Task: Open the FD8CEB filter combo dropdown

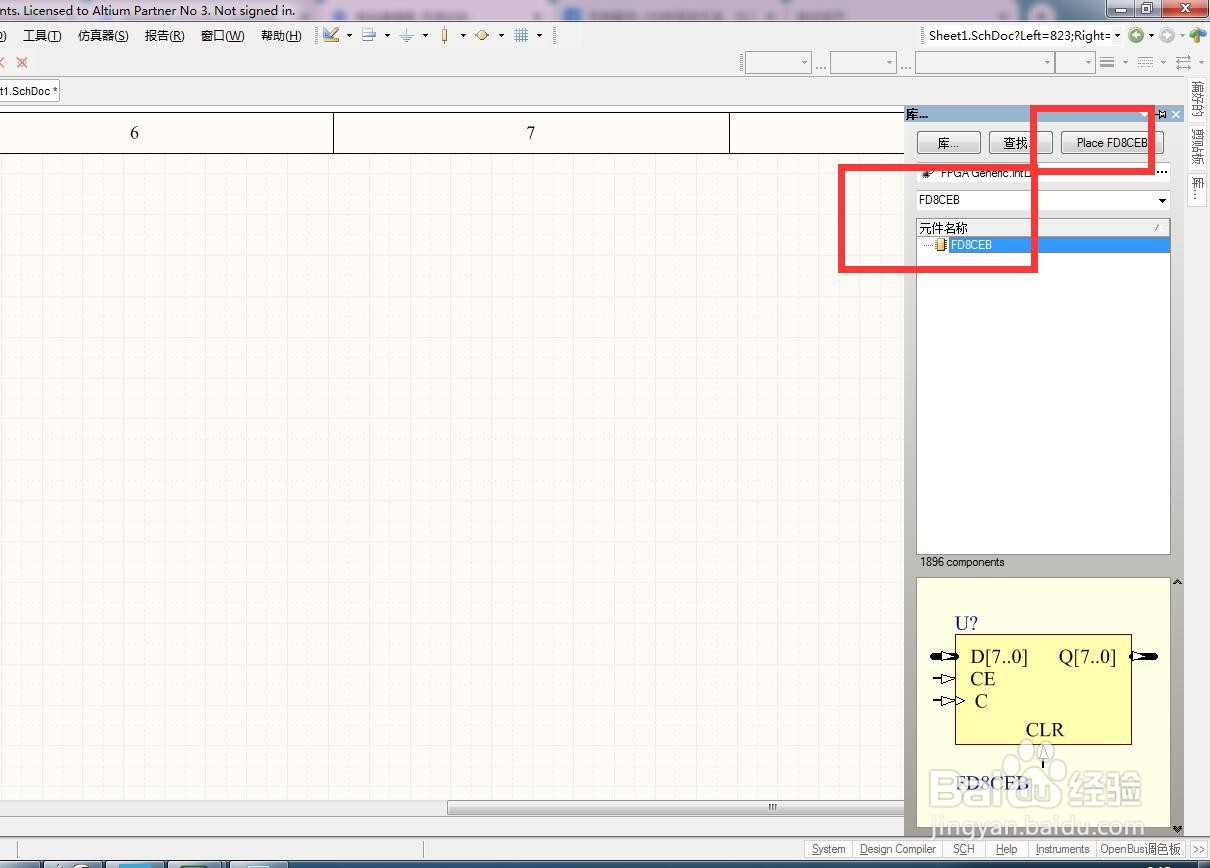Action: pyautogui.click(x=1161, y=200)
